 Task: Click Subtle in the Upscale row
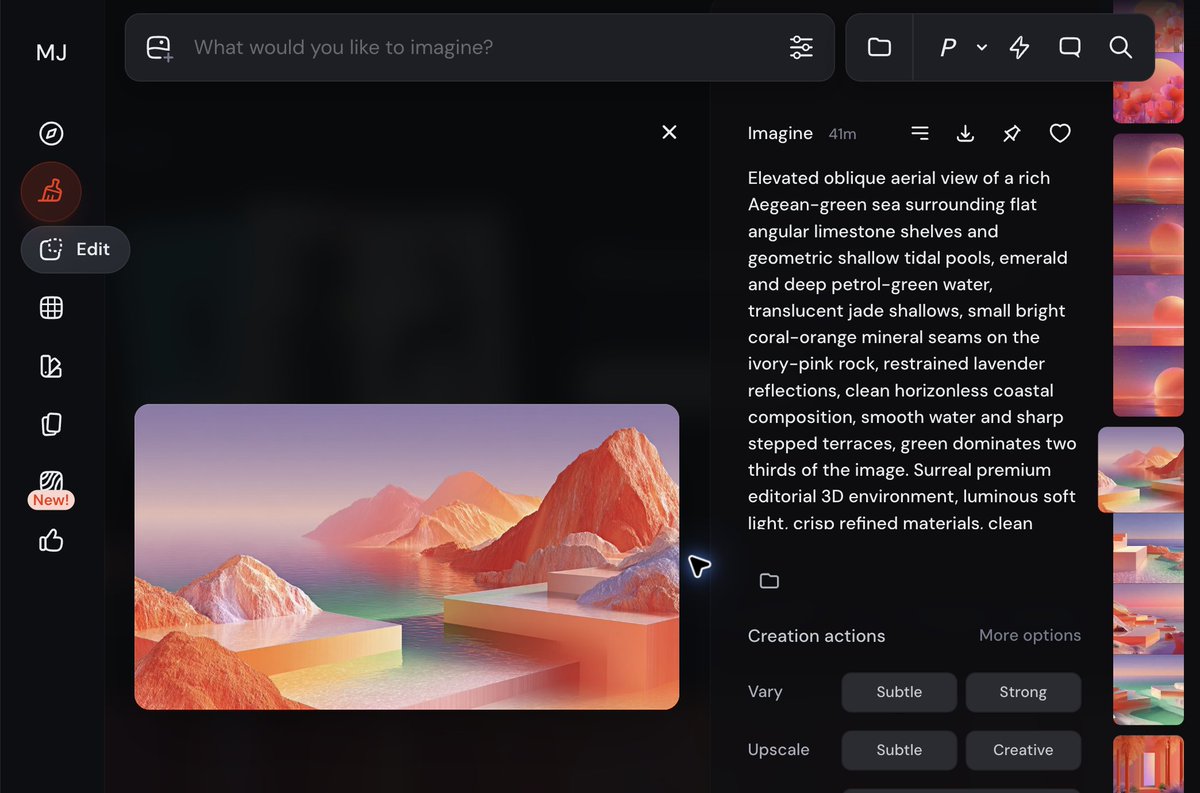[x=899, y=750]
